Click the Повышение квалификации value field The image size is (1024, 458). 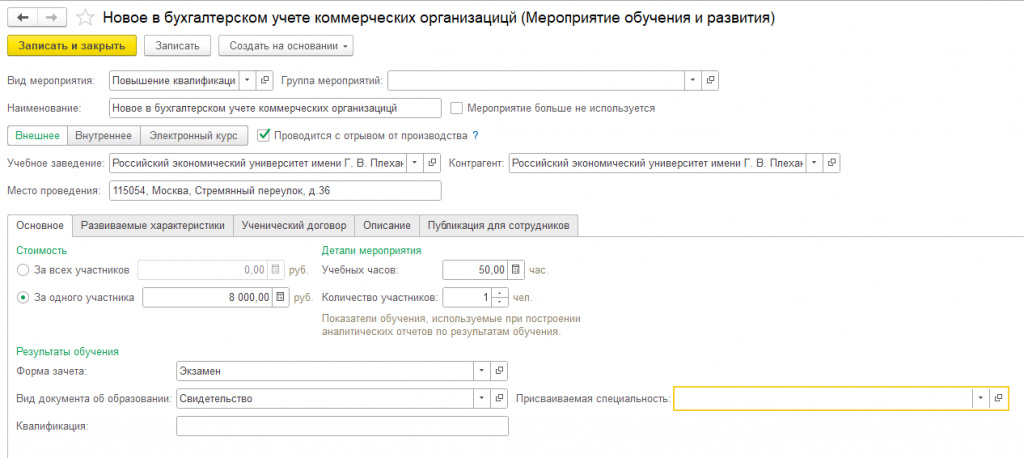click(174, 80)
